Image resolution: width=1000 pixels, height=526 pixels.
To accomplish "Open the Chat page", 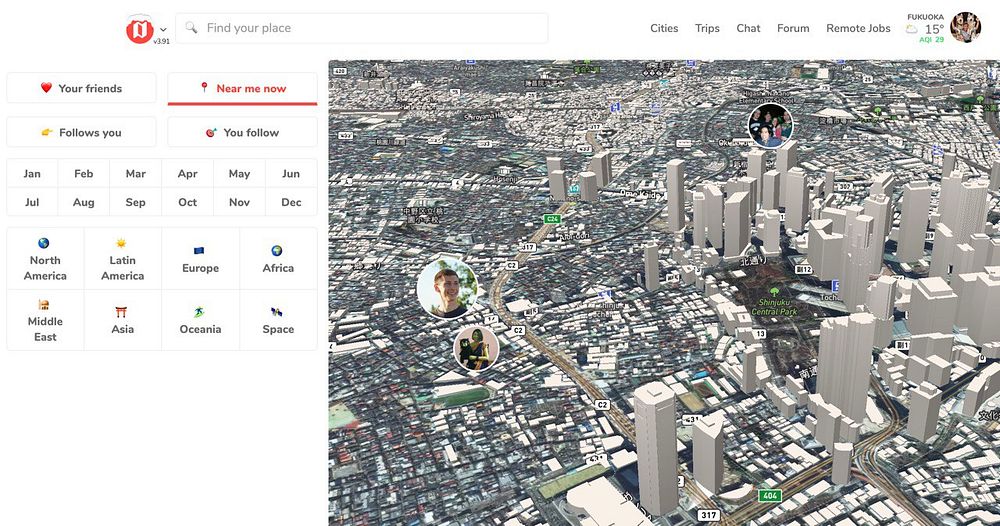I will click(748, 28).
